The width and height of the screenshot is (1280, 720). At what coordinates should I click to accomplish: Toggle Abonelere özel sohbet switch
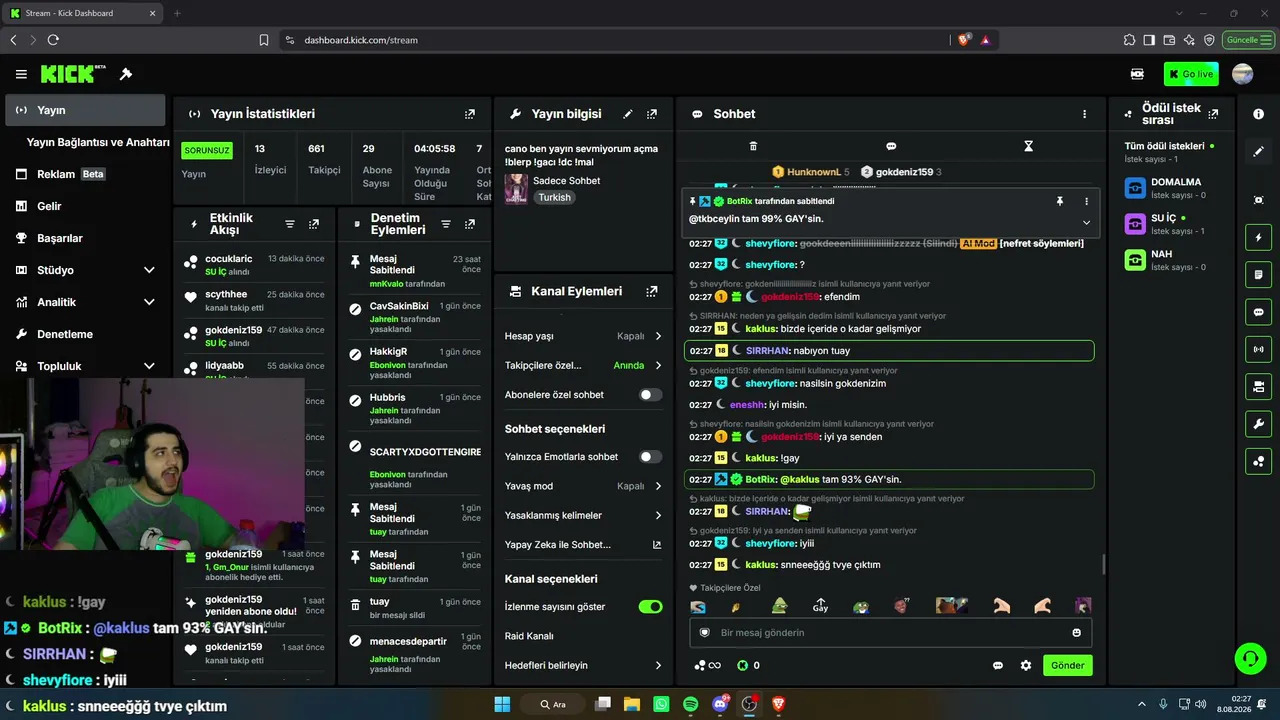coord(651,395)
